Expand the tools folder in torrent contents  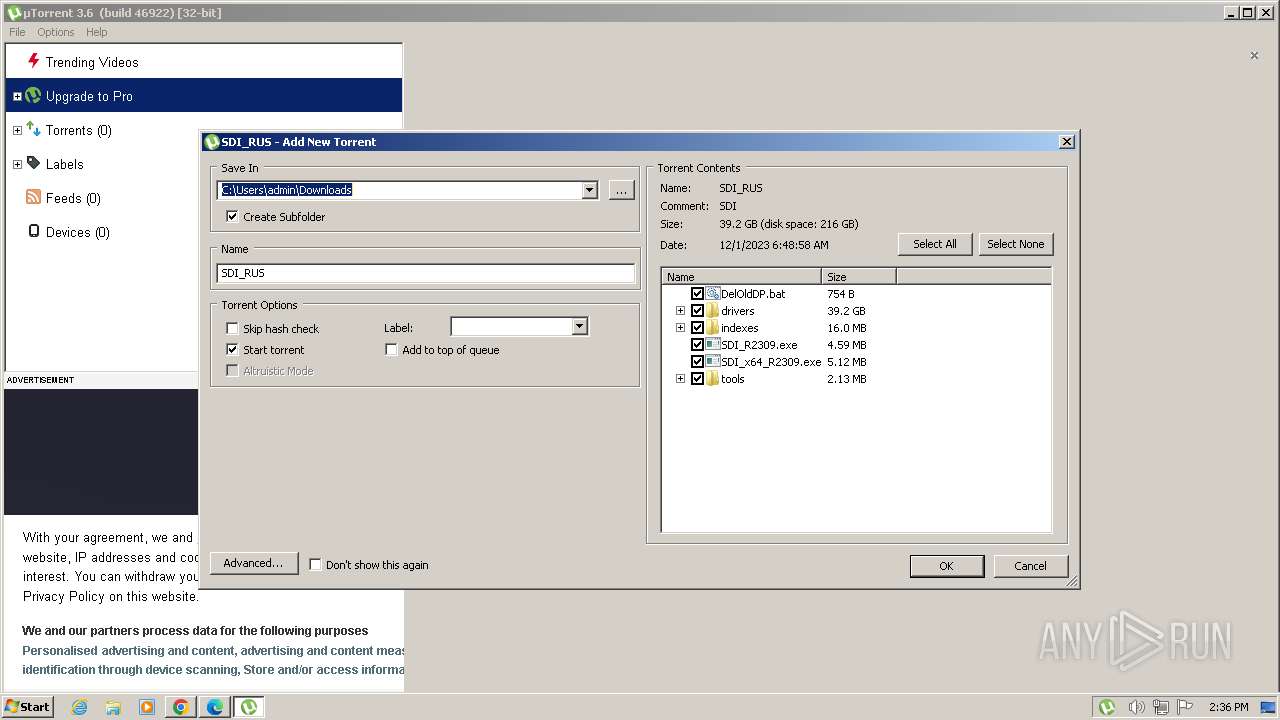click(680, 379)
